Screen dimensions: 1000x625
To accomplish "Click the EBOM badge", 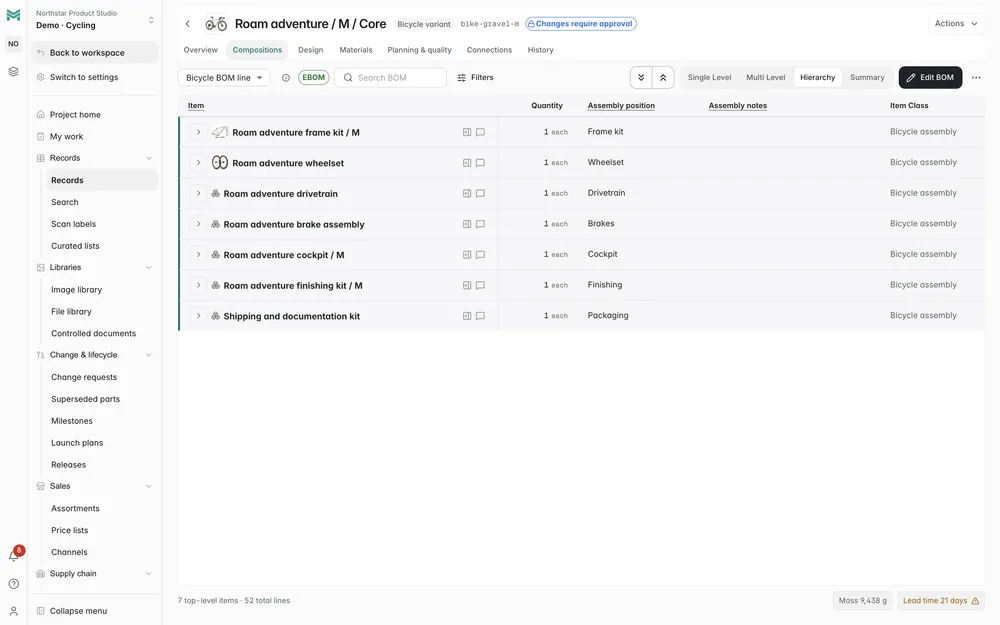I will (x=313, y=77).
